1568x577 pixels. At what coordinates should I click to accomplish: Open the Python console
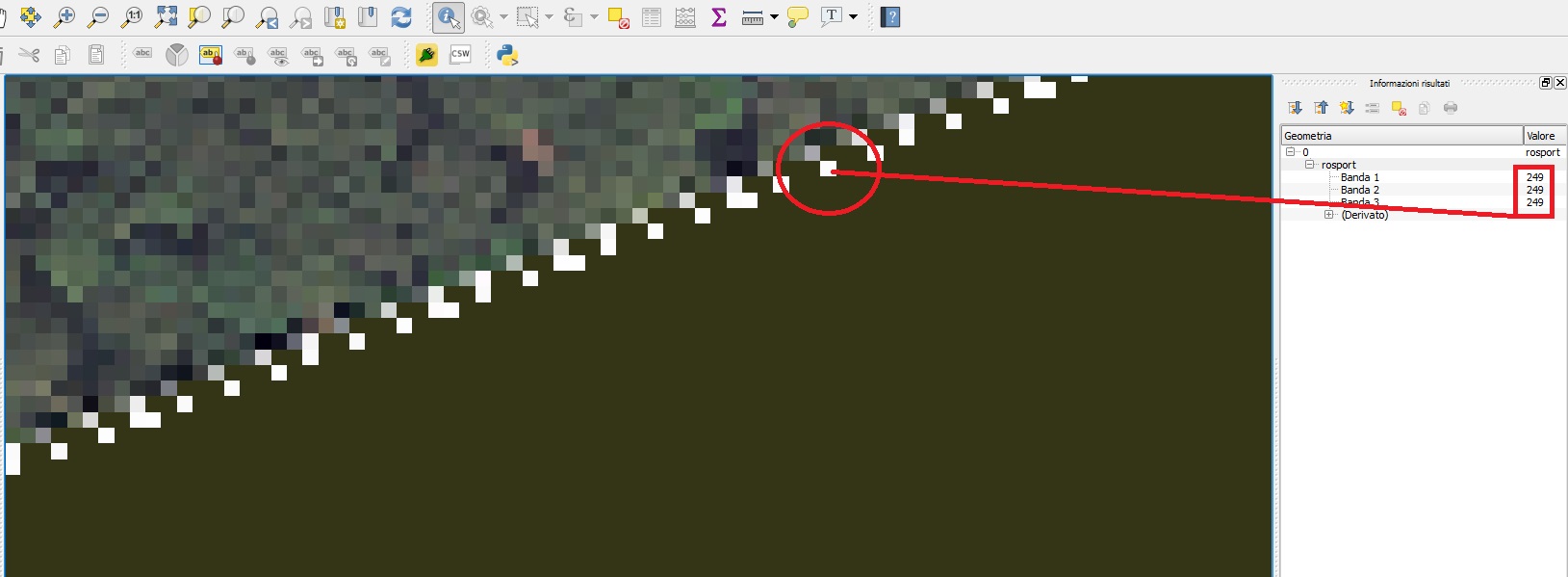tap(507, 55)
